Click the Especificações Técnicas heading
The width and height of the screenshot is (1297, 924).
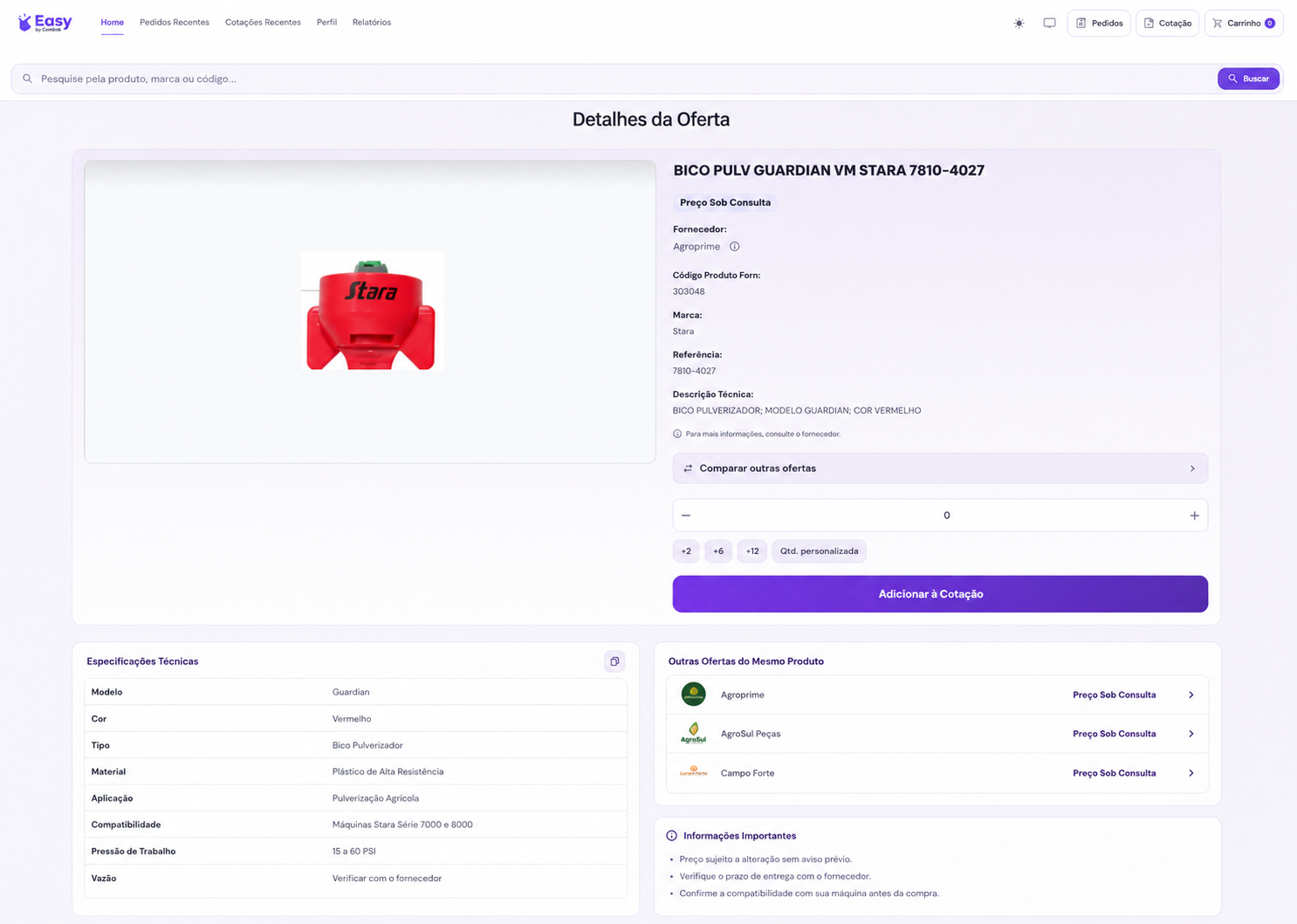pos(142,661)
